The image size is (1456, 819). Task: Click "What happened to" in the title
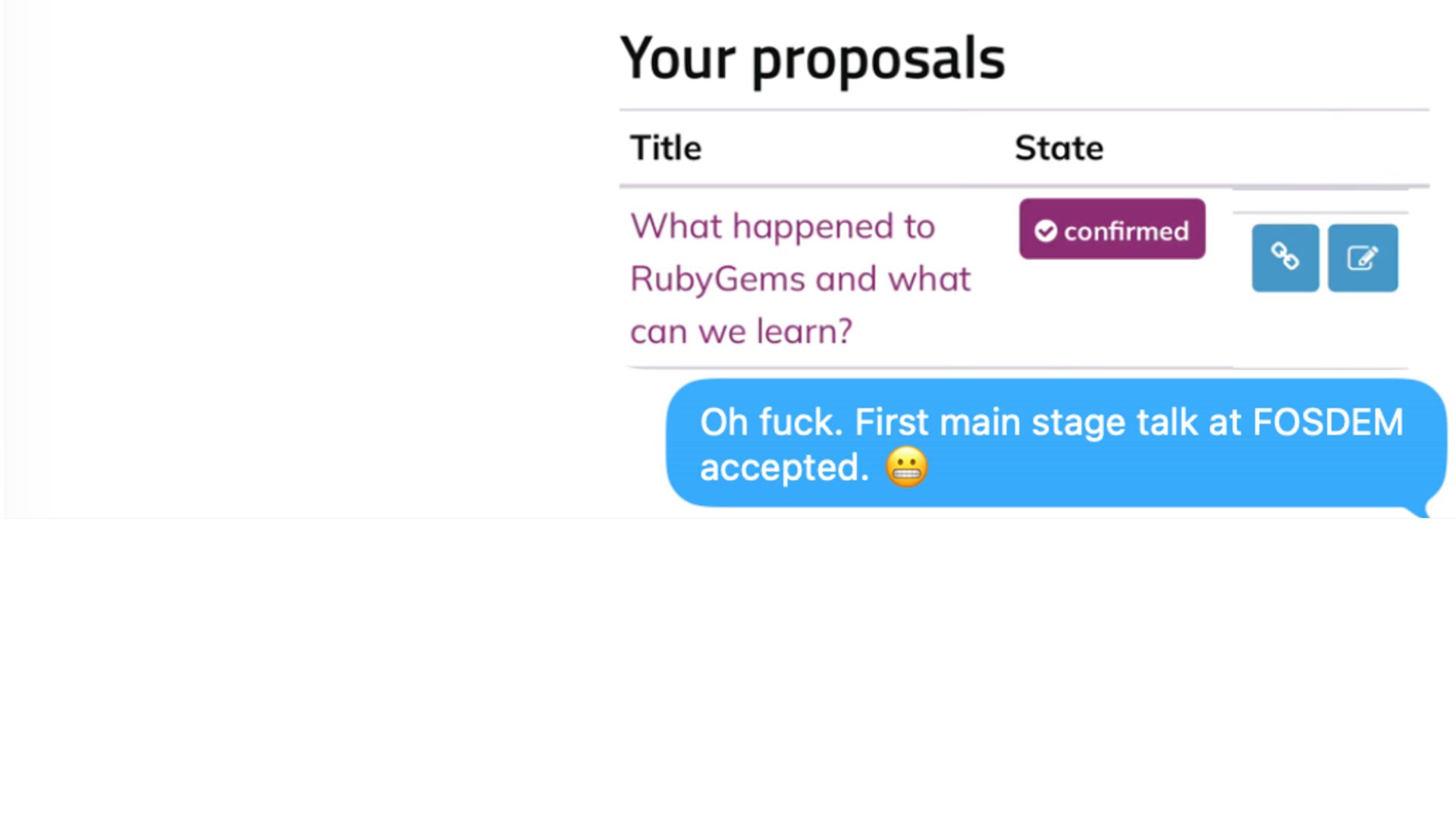[x=782, y=226]
